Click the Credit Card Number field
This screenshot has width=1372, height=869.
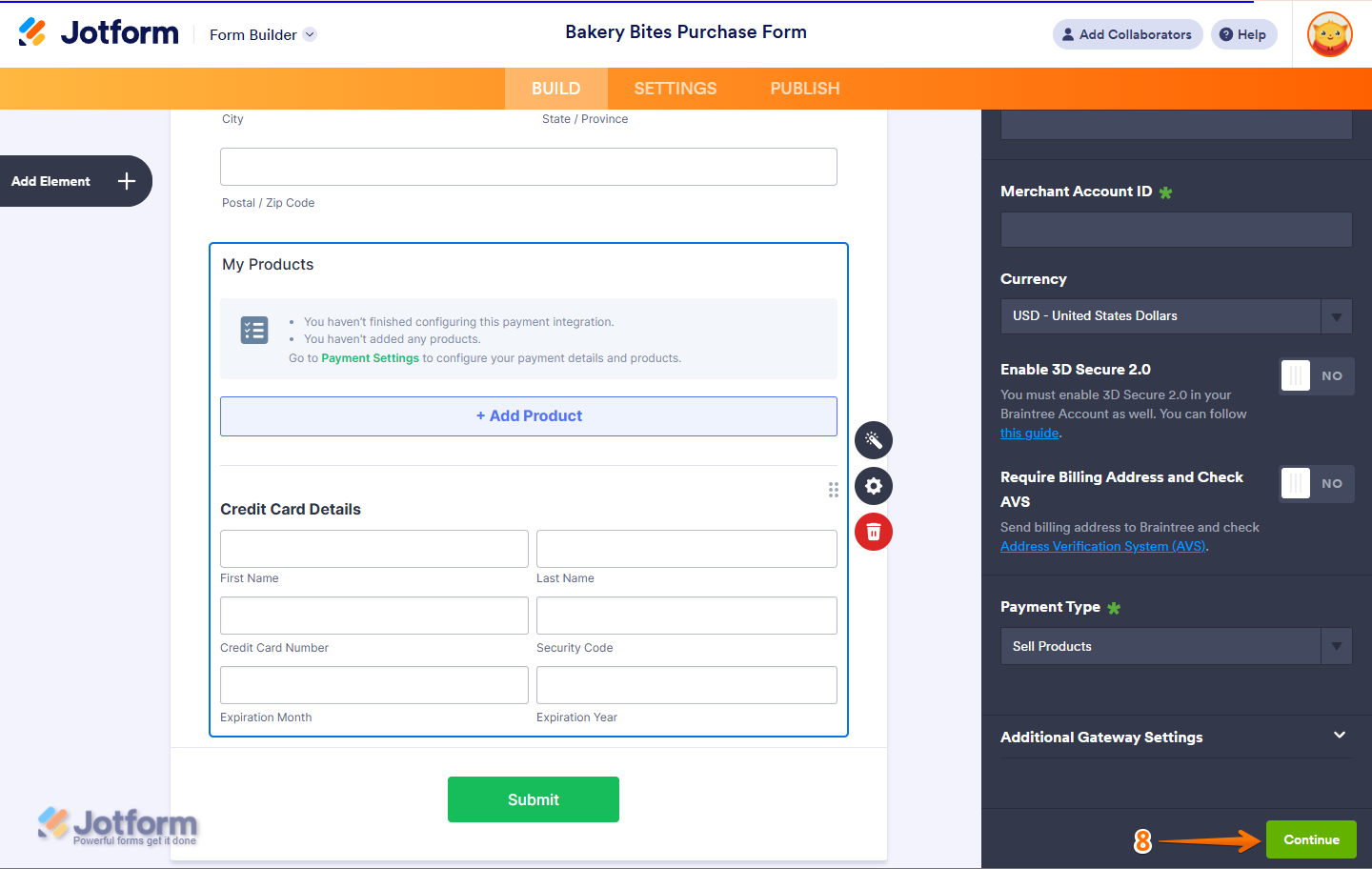(x=374, y=616)
